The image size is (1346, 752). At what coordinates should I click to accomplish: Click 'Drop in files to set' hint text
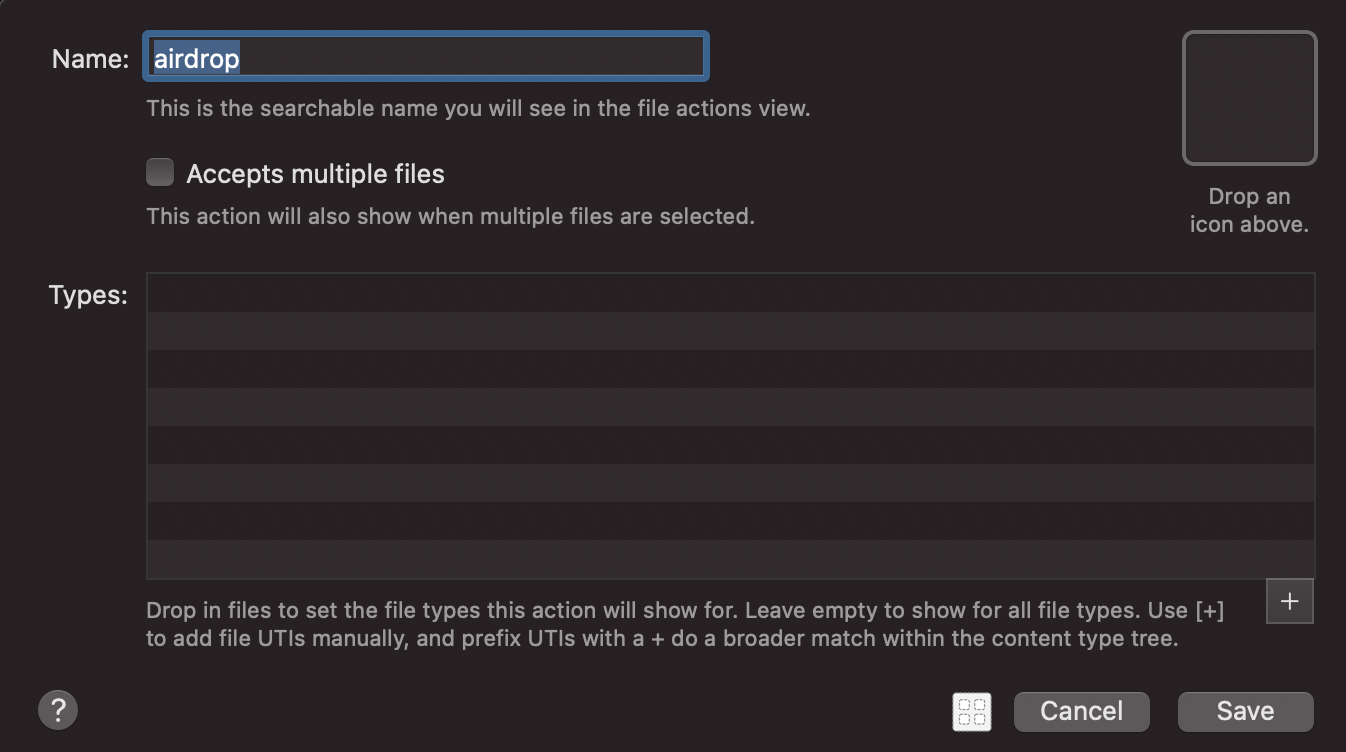(x=685, y=624)
